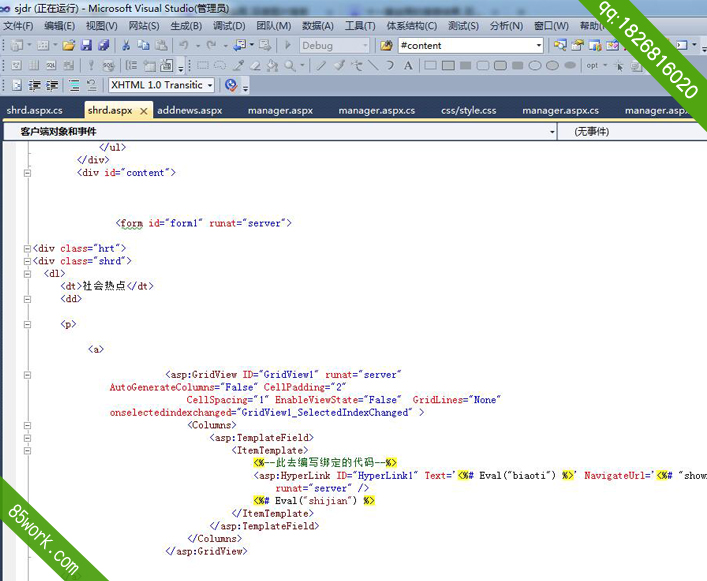707x581 pixels.
Task: Click the Increase Indent icon
Action: 52,85
